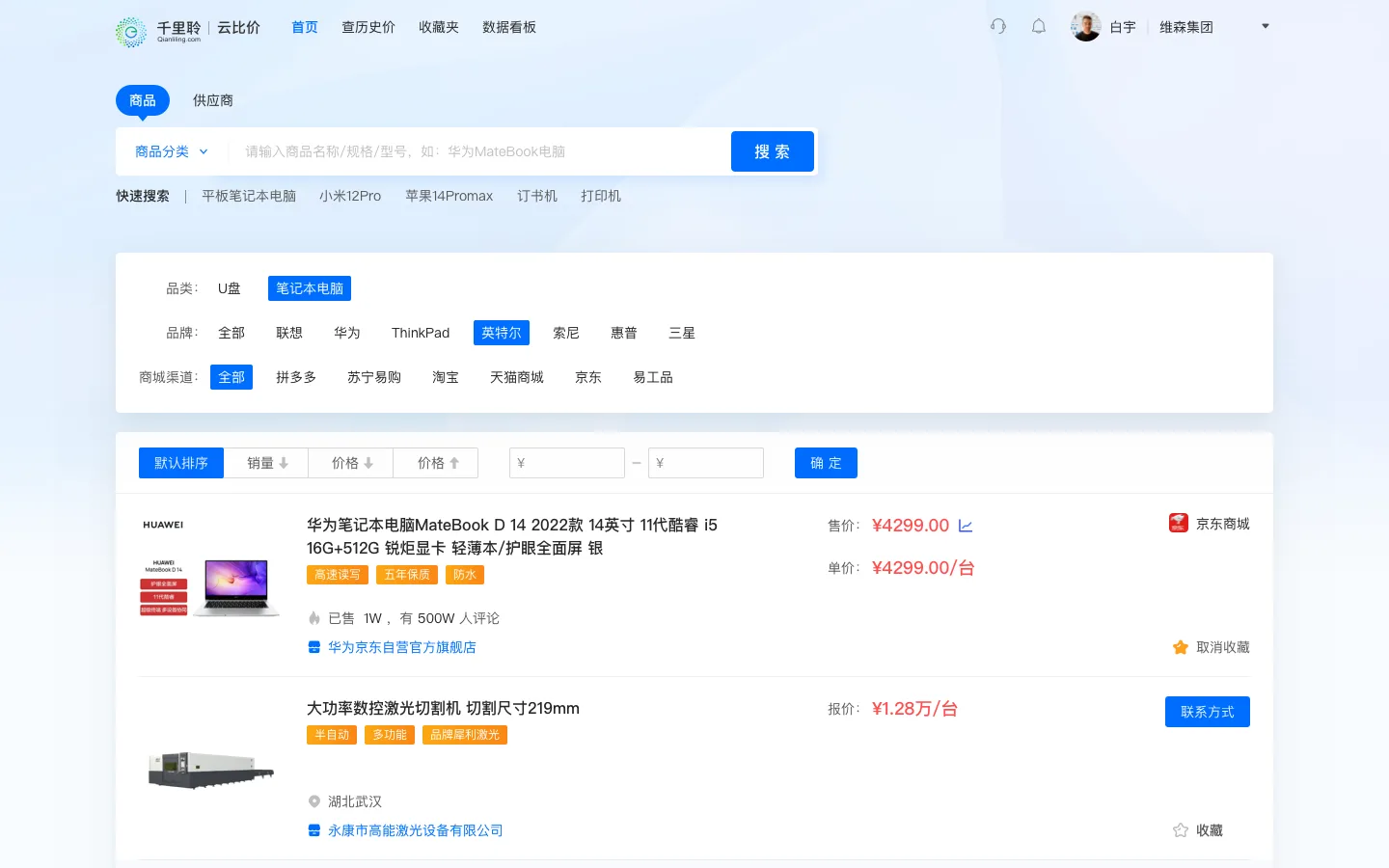Select brand 英特尔
The image size is (1389, 868).
coord(502,333)
